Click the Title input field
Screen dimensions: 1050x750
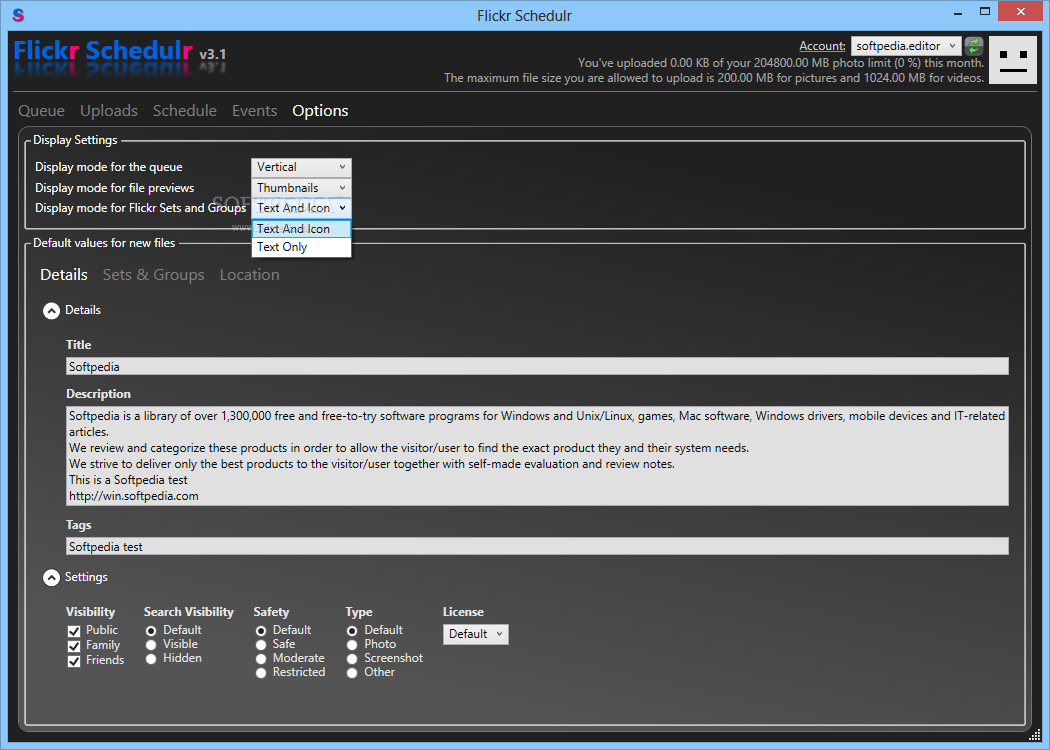[537, 366]
